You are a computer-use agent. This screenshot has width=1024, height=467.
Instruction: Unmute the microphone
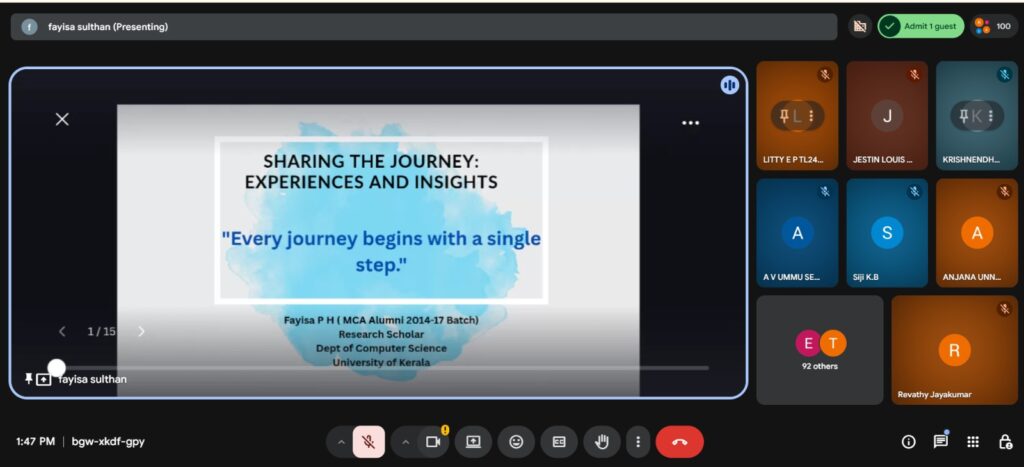tap(368, 442)
